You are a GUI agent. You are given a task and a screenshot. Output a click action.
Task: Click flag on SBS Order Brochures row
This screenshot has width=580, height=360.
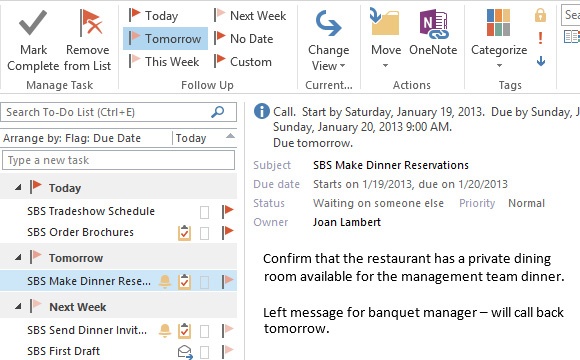coord(227,233)
